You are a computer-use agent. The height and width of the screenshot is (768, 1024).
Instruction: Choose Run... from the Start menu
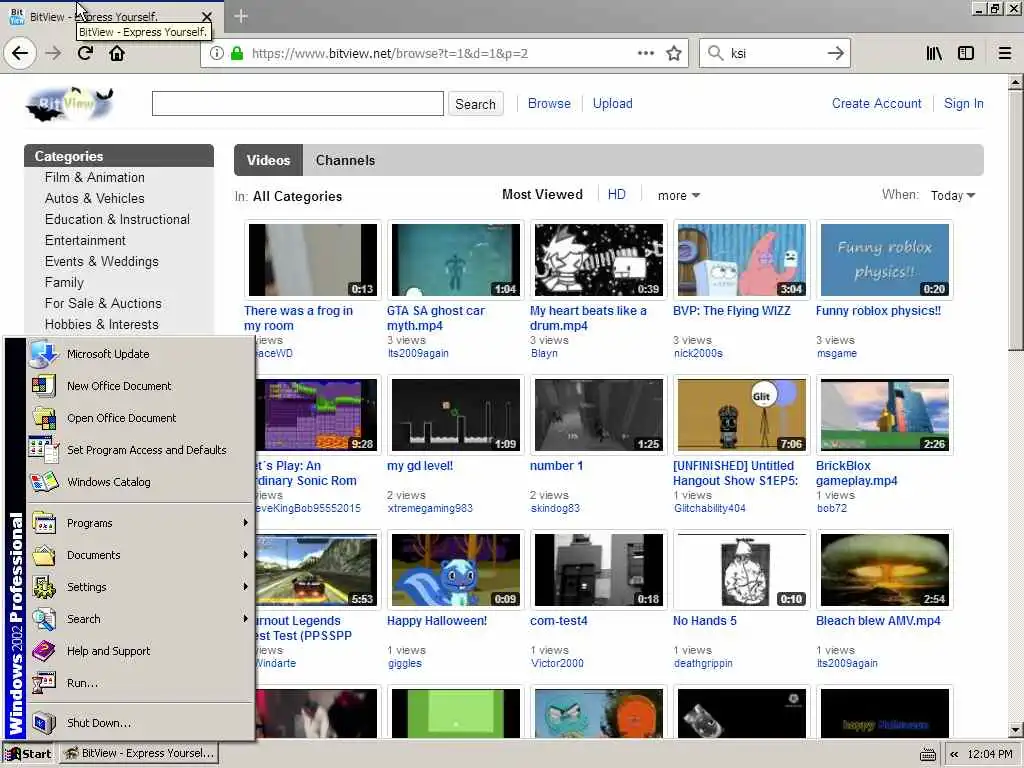140,683
